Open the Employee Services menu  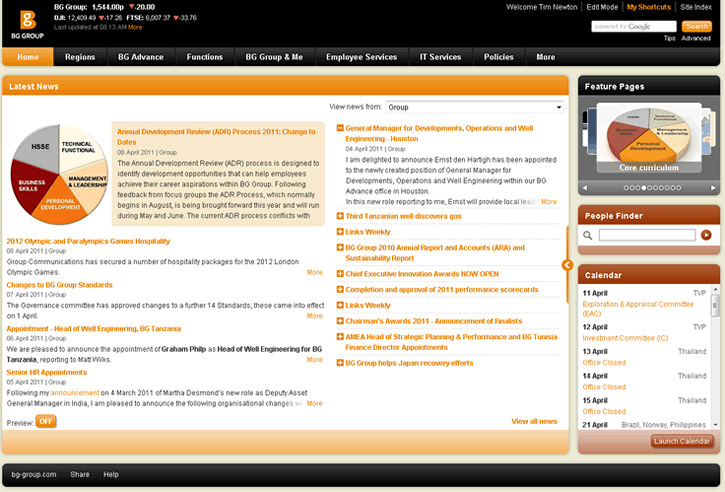point(362,57)
